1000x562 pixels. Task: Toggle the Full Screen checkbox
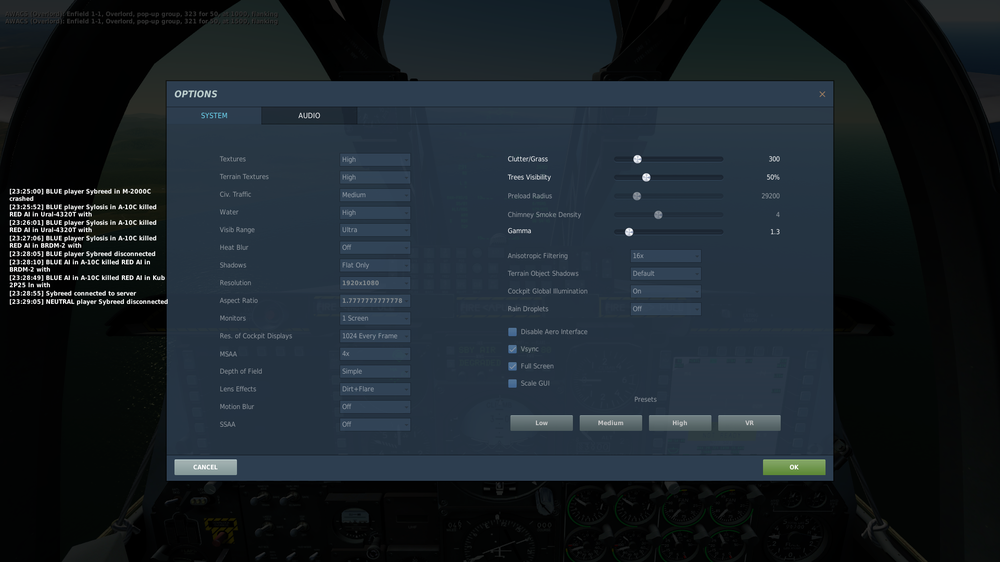(x=512, y=366)
